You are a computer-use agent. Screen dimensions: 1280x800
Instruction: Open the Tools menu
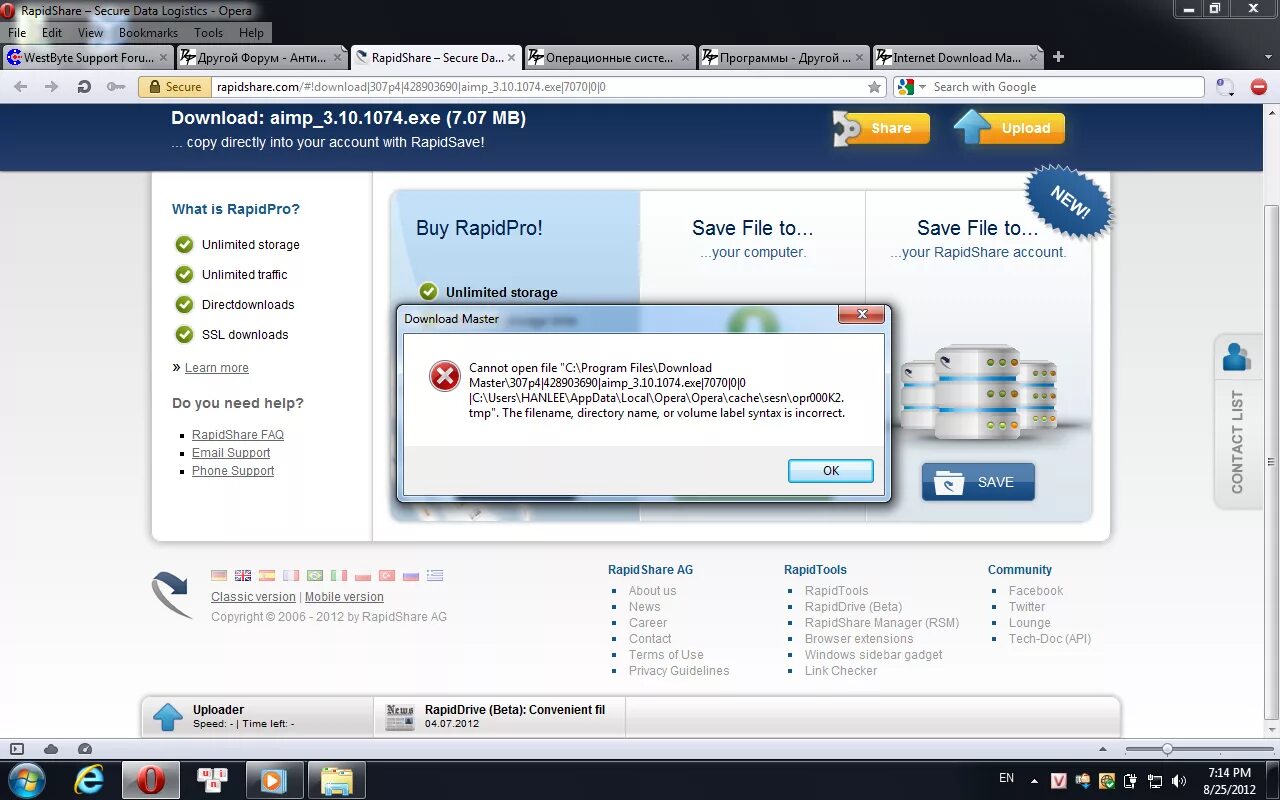[x=209, y=33]
